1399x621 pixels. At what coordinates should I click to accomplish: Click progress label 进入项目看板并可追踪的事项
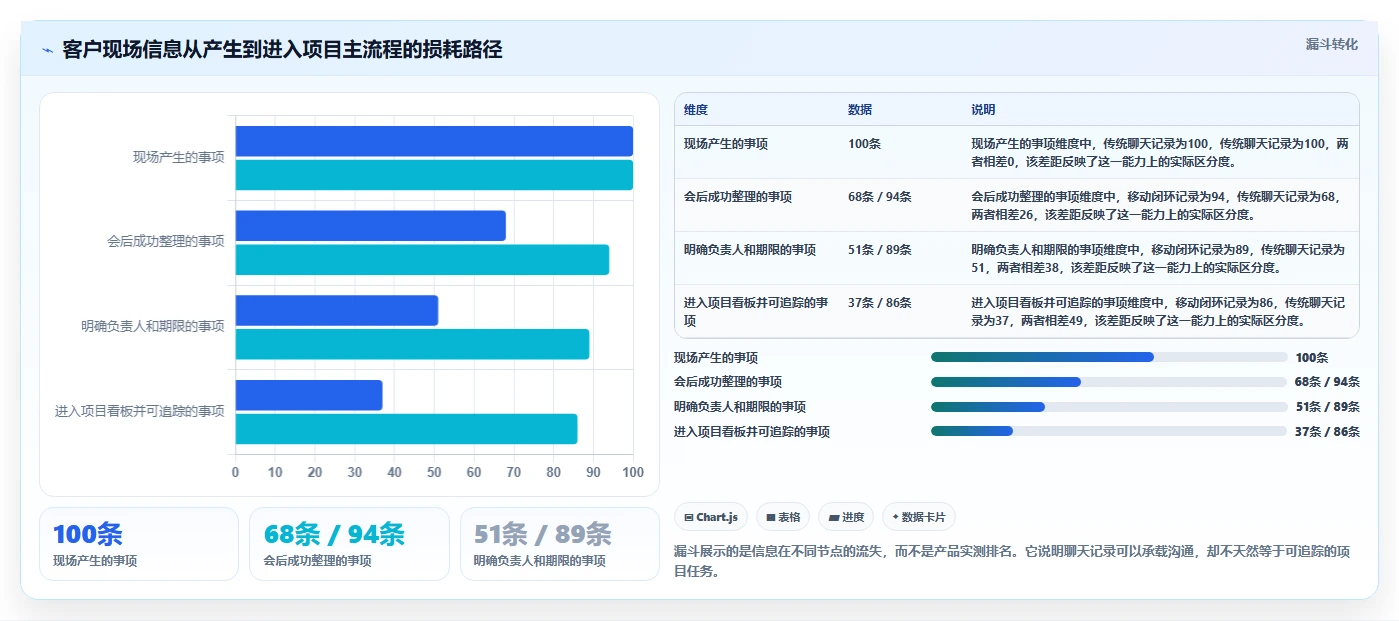click(x=752, y=432)
